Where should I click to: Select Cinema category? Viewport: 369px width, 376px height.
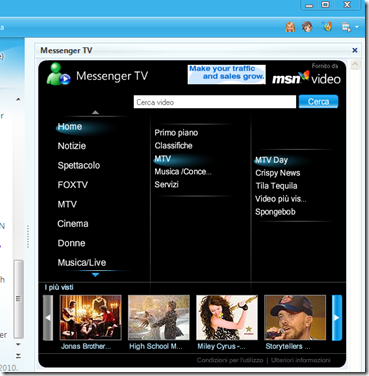73,224
